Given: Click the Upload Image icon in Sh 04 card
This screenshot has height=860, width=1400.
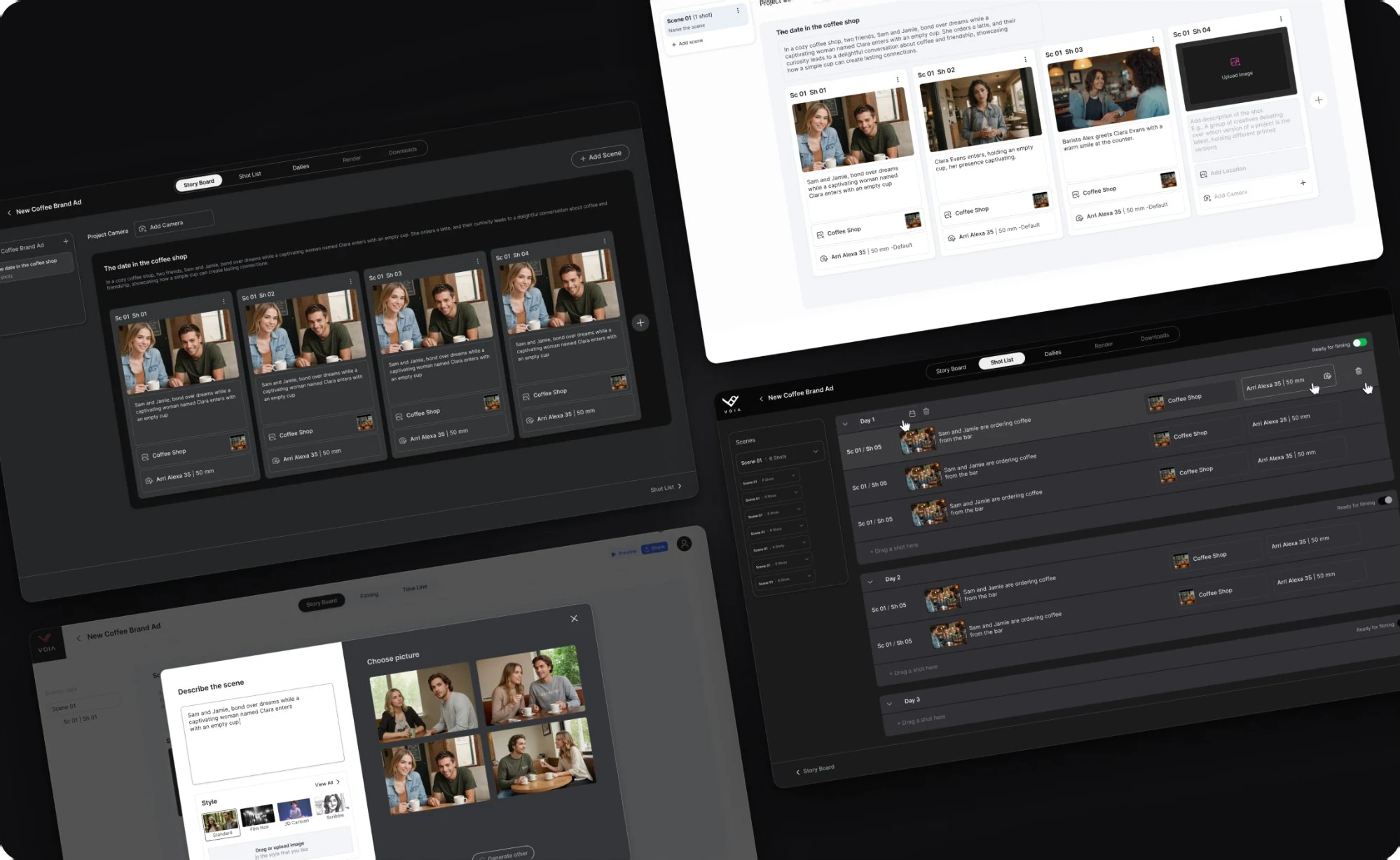Looking at the screenshot, I should point(1235,62).
